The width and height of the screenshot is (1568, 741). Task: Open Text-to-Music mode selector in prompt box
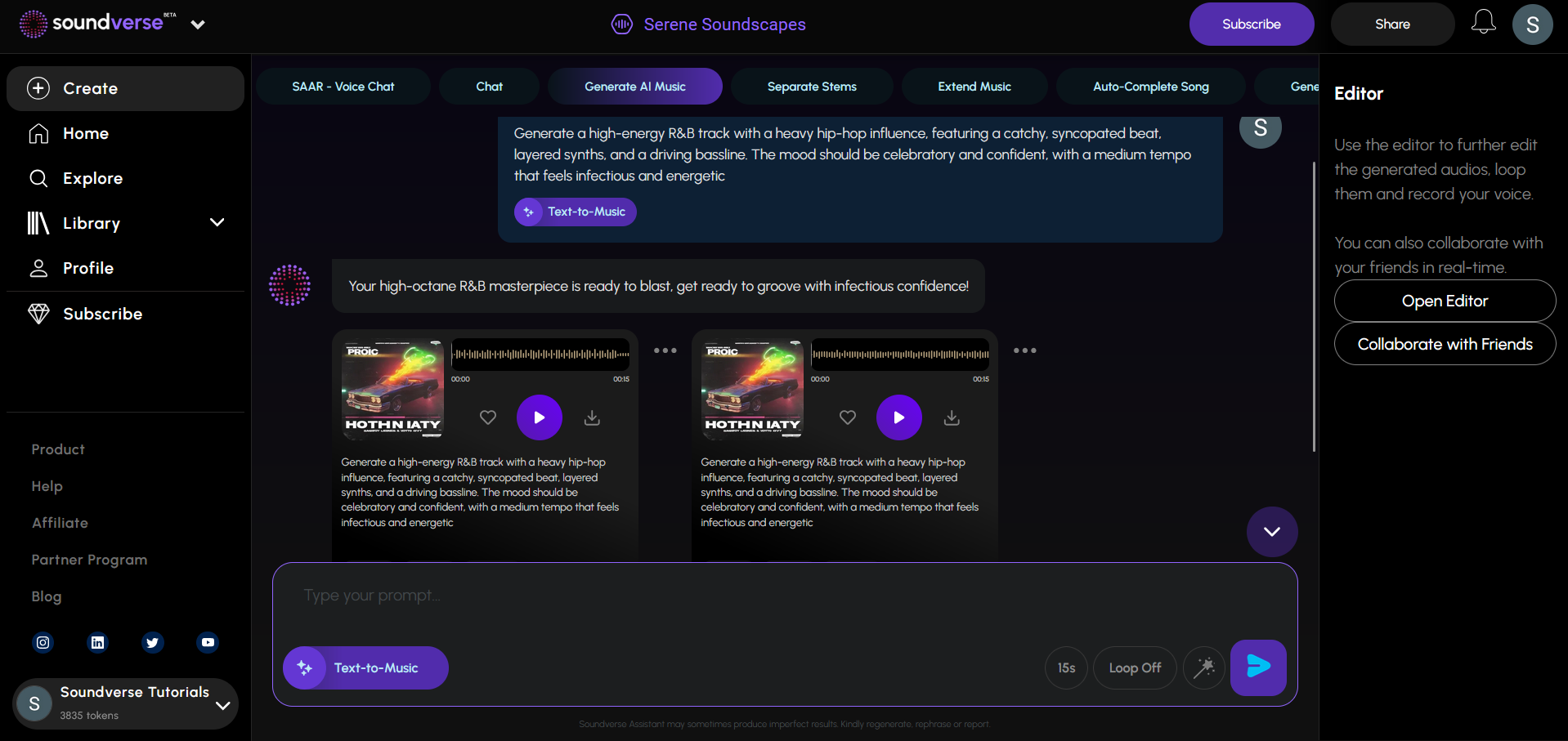365,667
